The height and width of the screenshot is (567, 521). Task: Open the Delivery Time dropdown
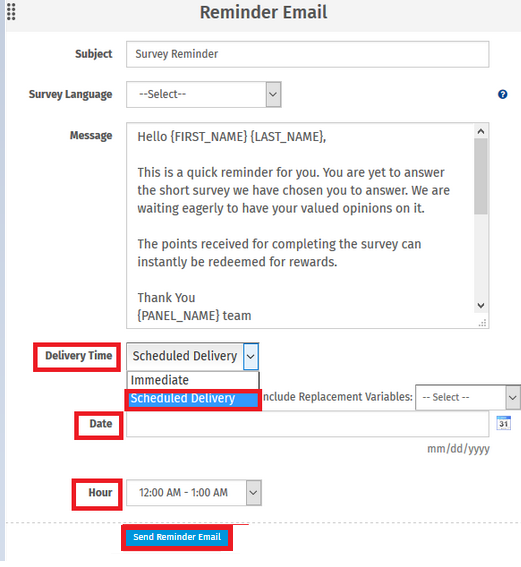click(192, 356)
